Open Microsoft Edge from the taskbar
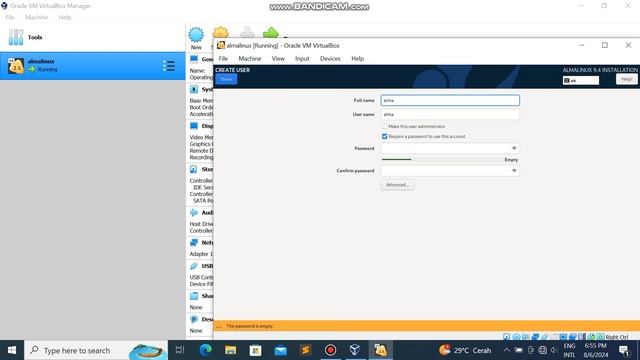Screen dimensions: 640x360 pos(205,350)
